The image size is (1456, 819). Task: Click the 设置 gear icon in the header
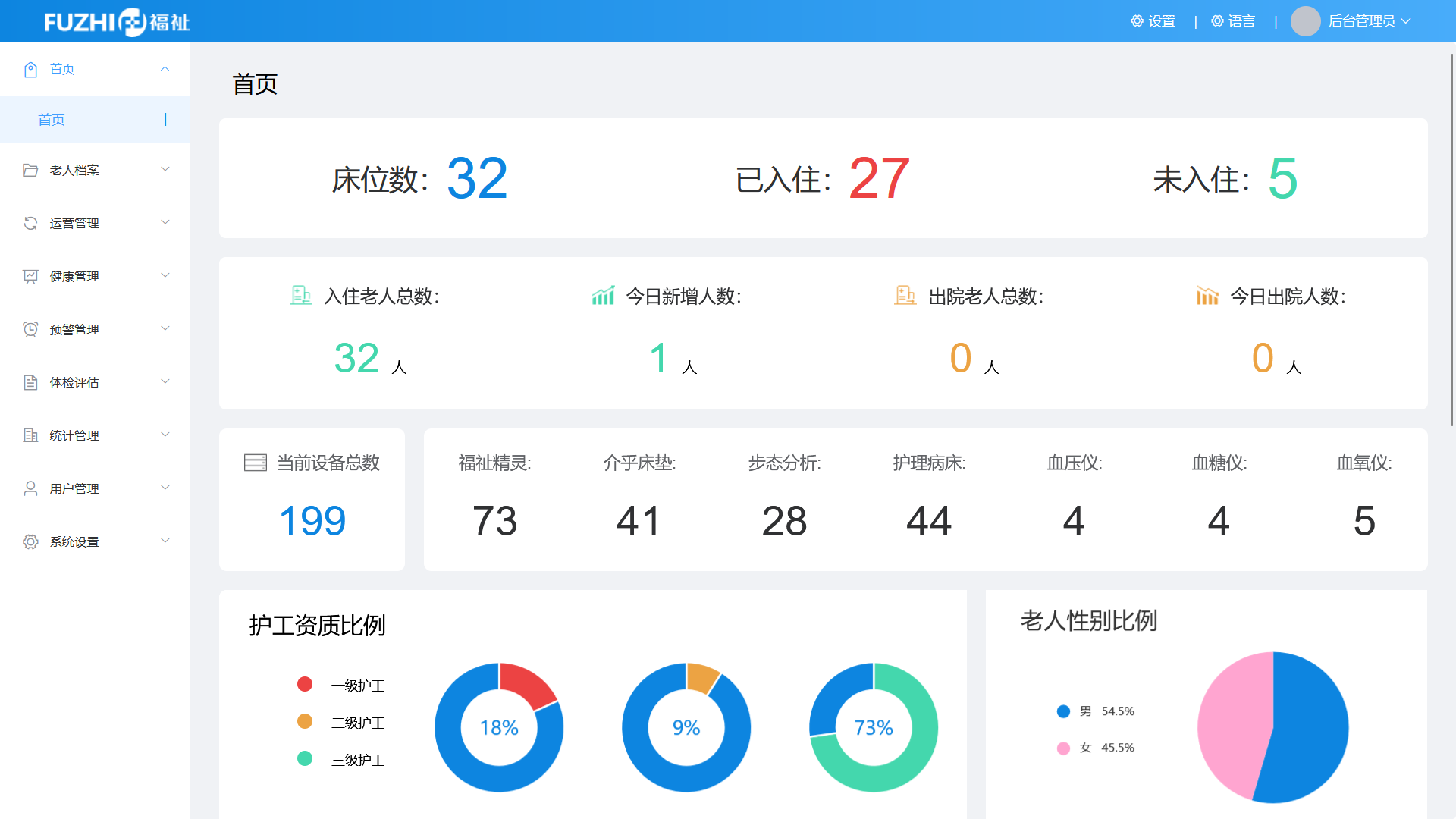tap(1137, 21)
